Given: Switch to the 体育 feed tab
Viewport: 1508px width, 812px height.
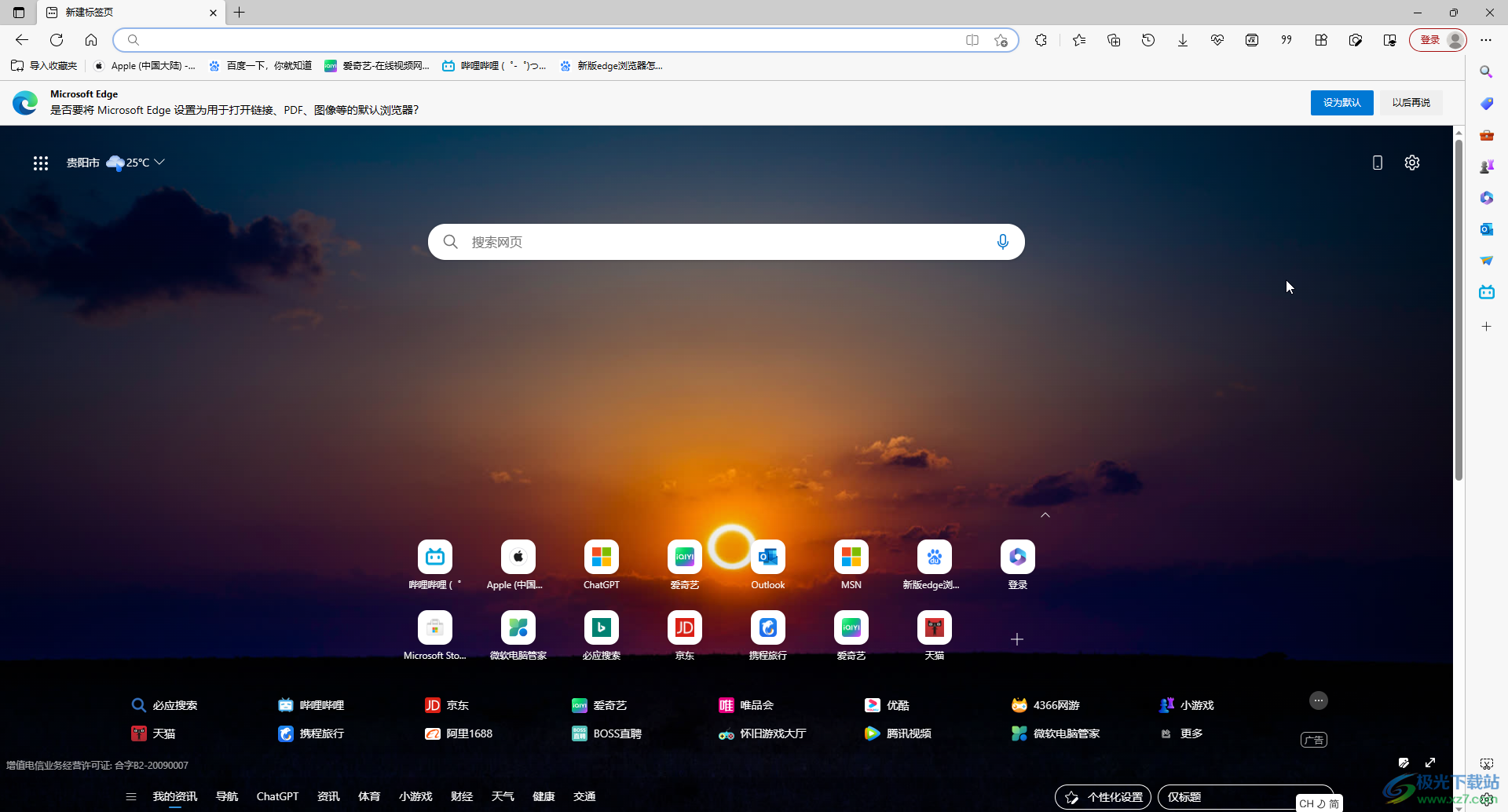Looking at the screenshot, I should point(369,796).
